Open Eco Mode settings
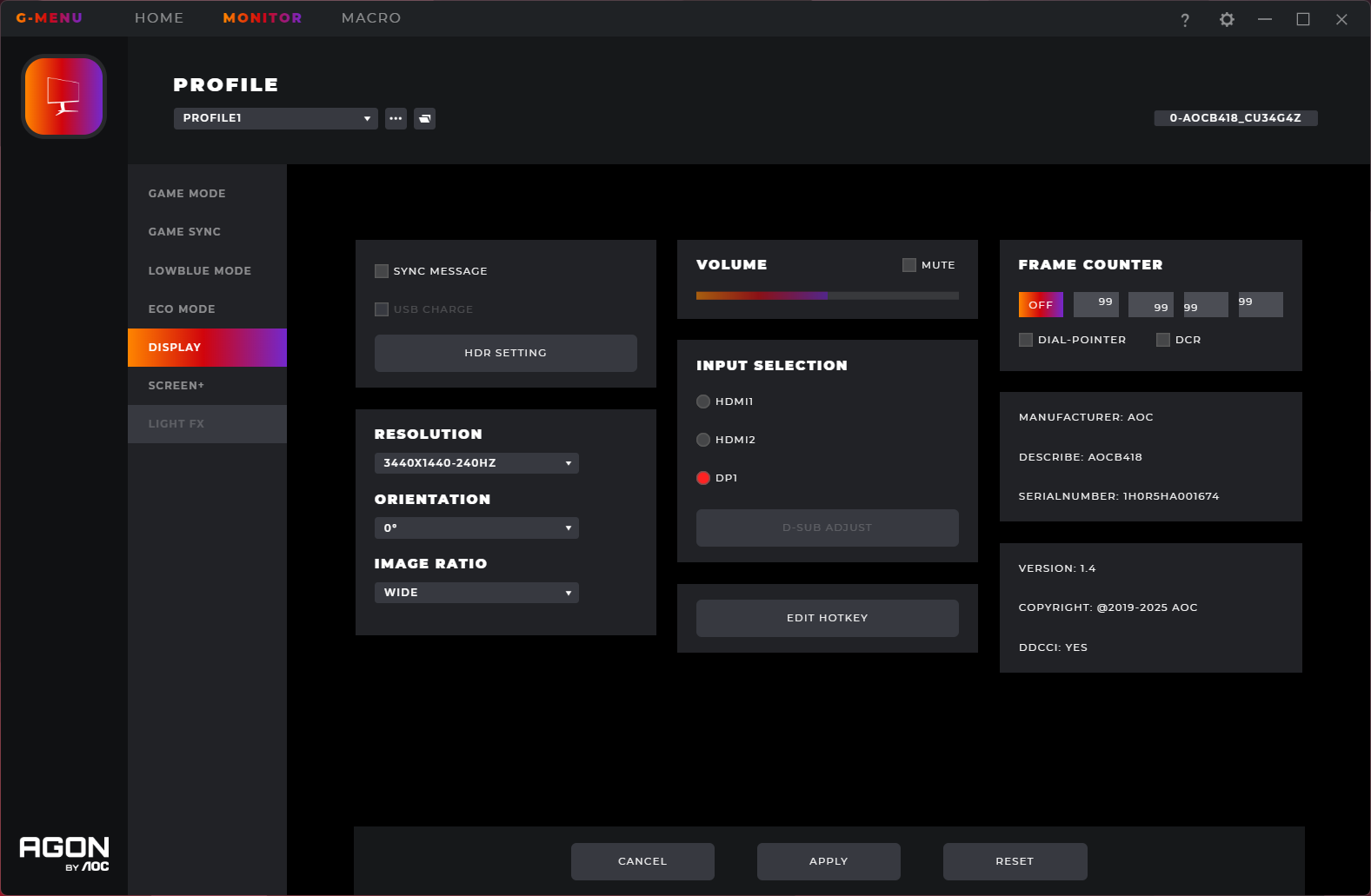1371x896 pixels. tap(207, 309)
